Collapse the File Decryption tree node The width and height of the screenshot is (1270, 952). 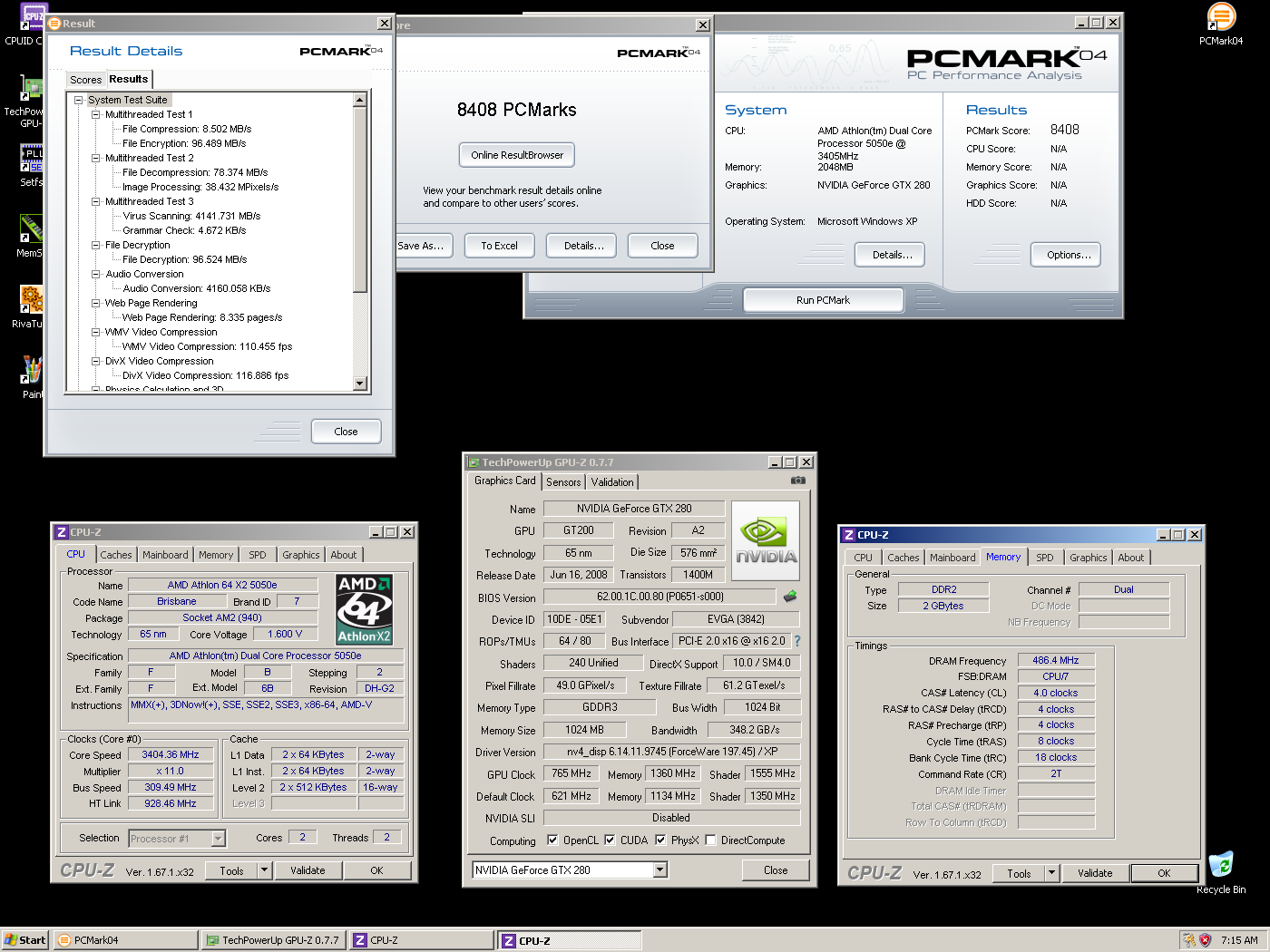pyautogui.click(x=96, y=245)
